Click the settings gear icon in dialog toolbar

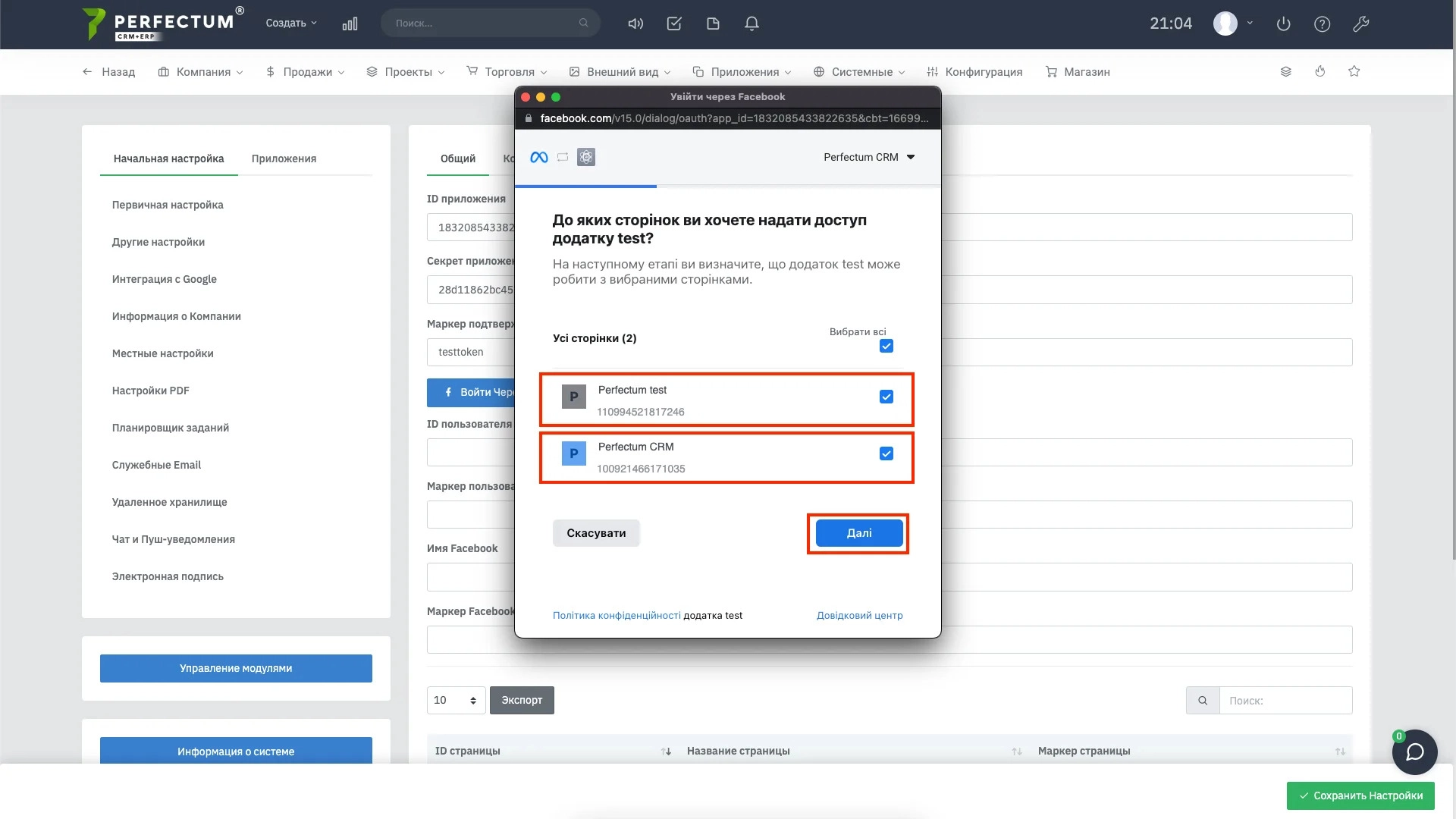tap(586, 156)
